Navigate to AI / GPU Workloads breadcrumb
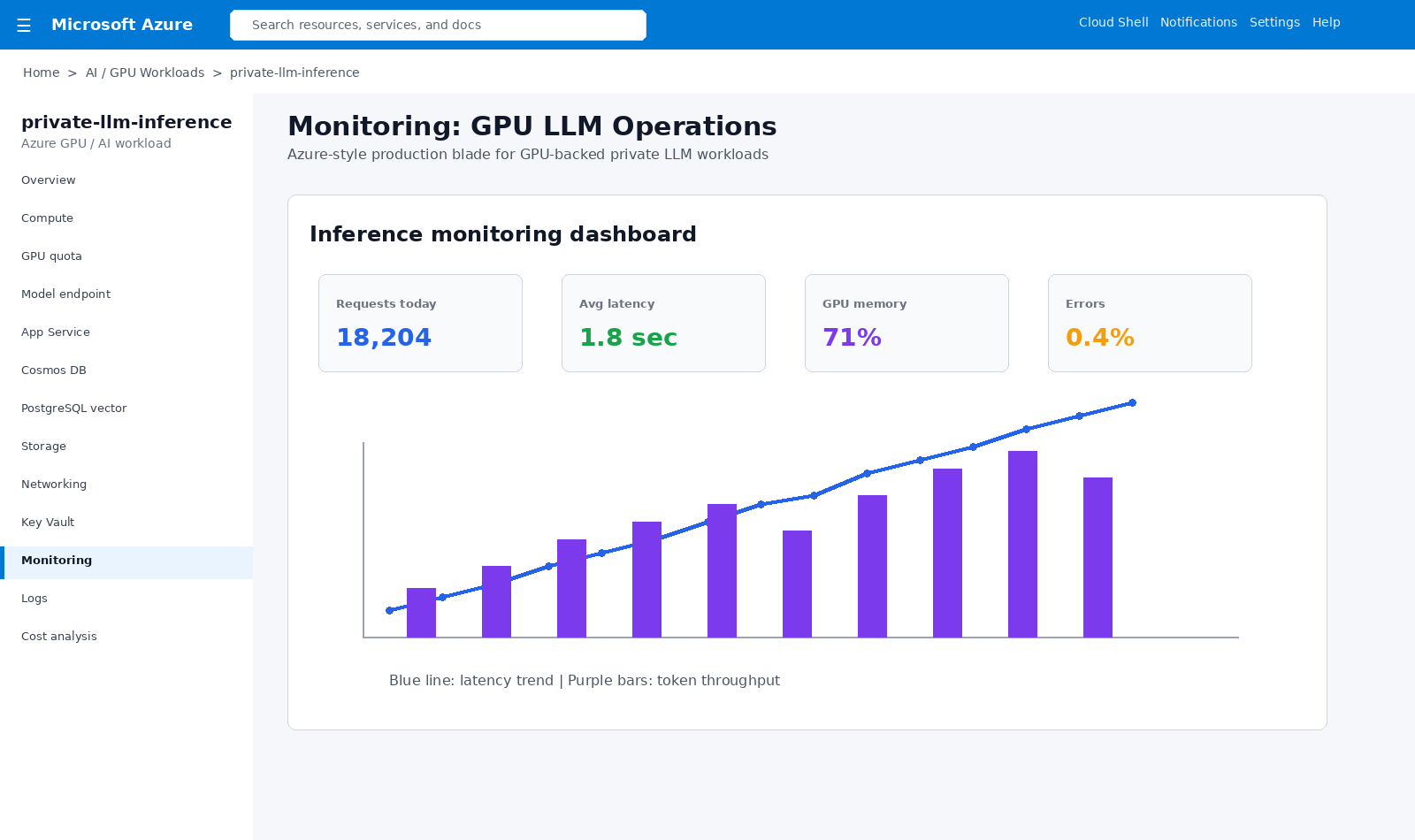 [145, 73]
